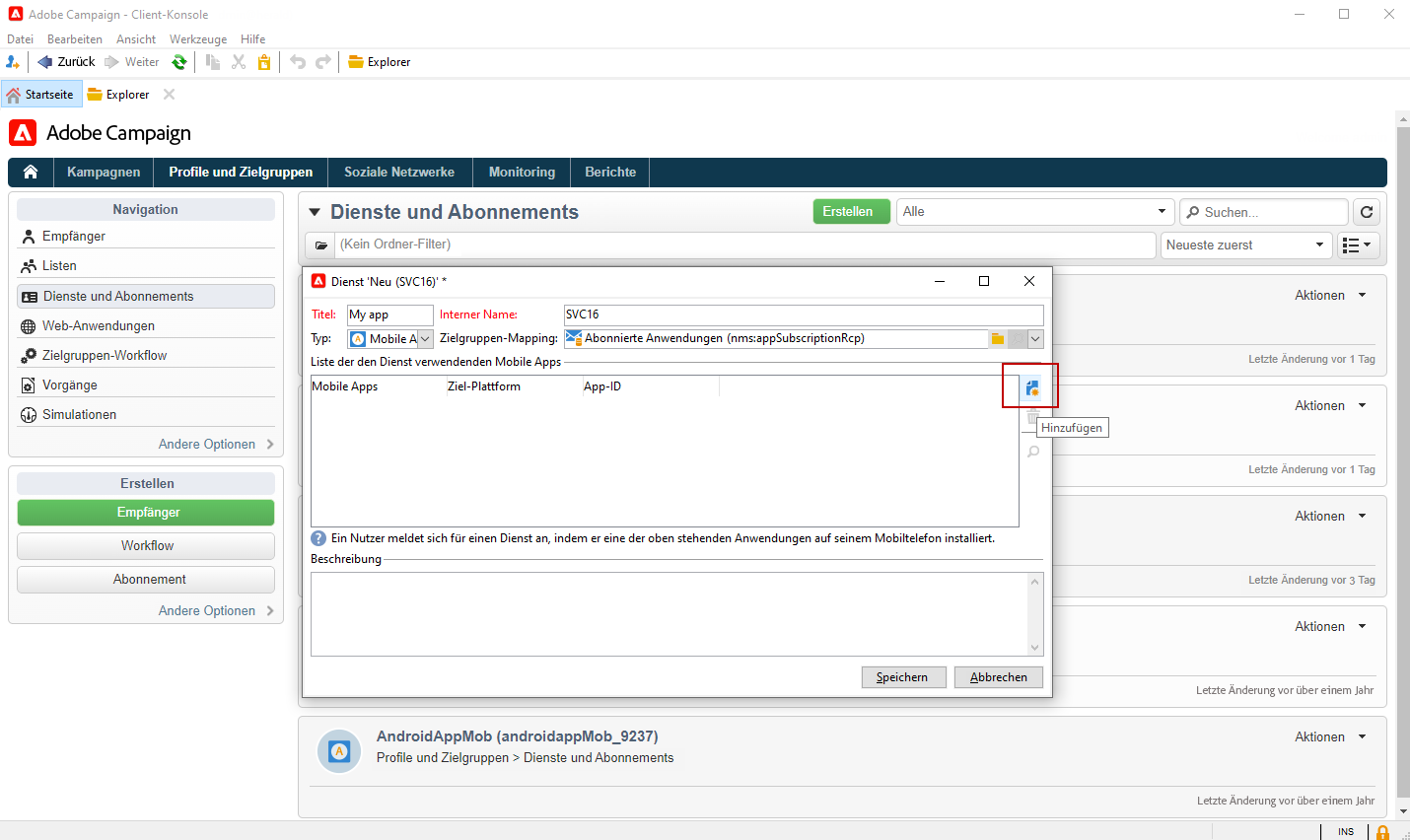
Task: Go to the Monitoring tab
Action: 522,172
